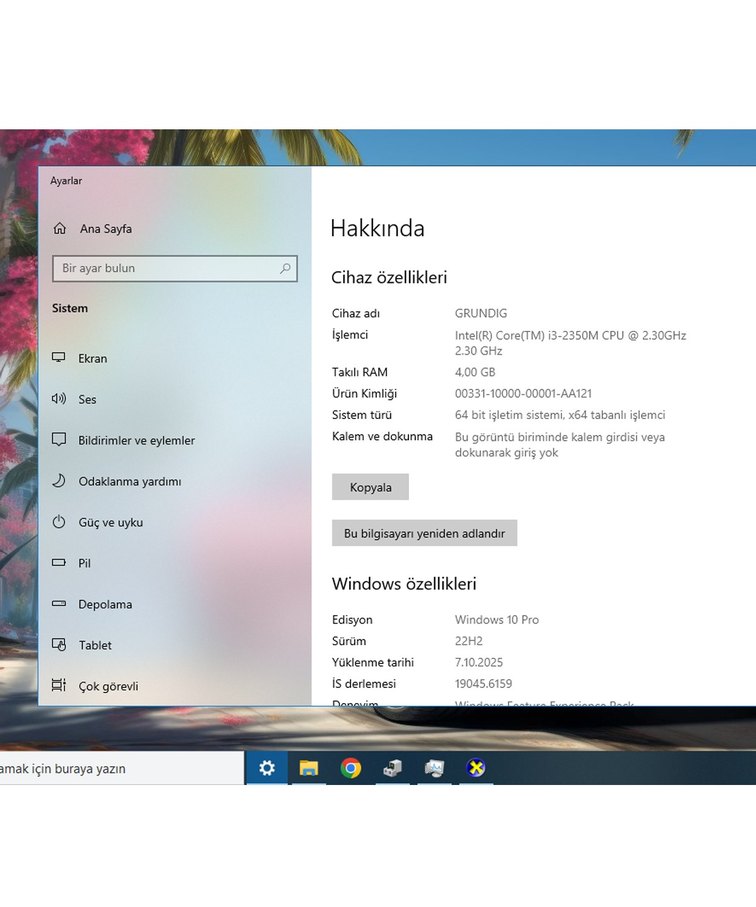756x907 pixels.
Task: Open Güç ve uyku label
Action: pyautogui.click(x=110, y=523)
